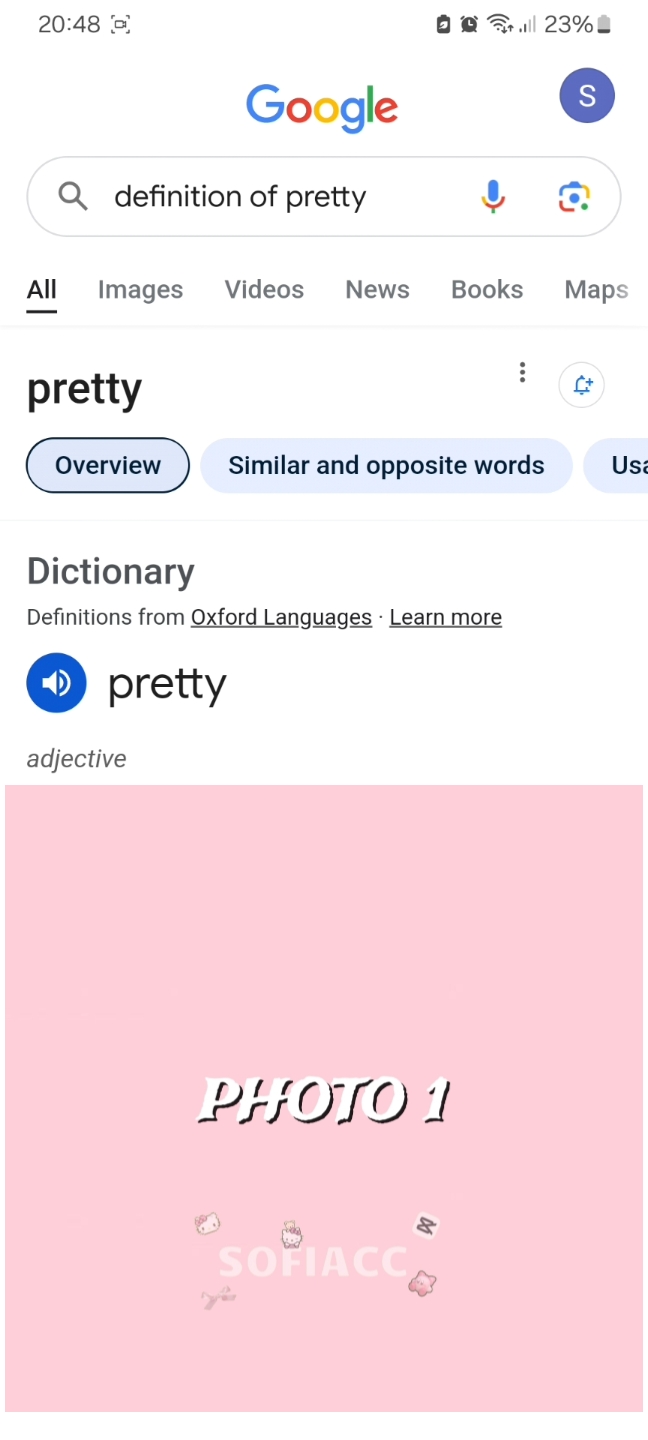Click the Learn more link
The image size is (648, 1440).
pos(445,617)
